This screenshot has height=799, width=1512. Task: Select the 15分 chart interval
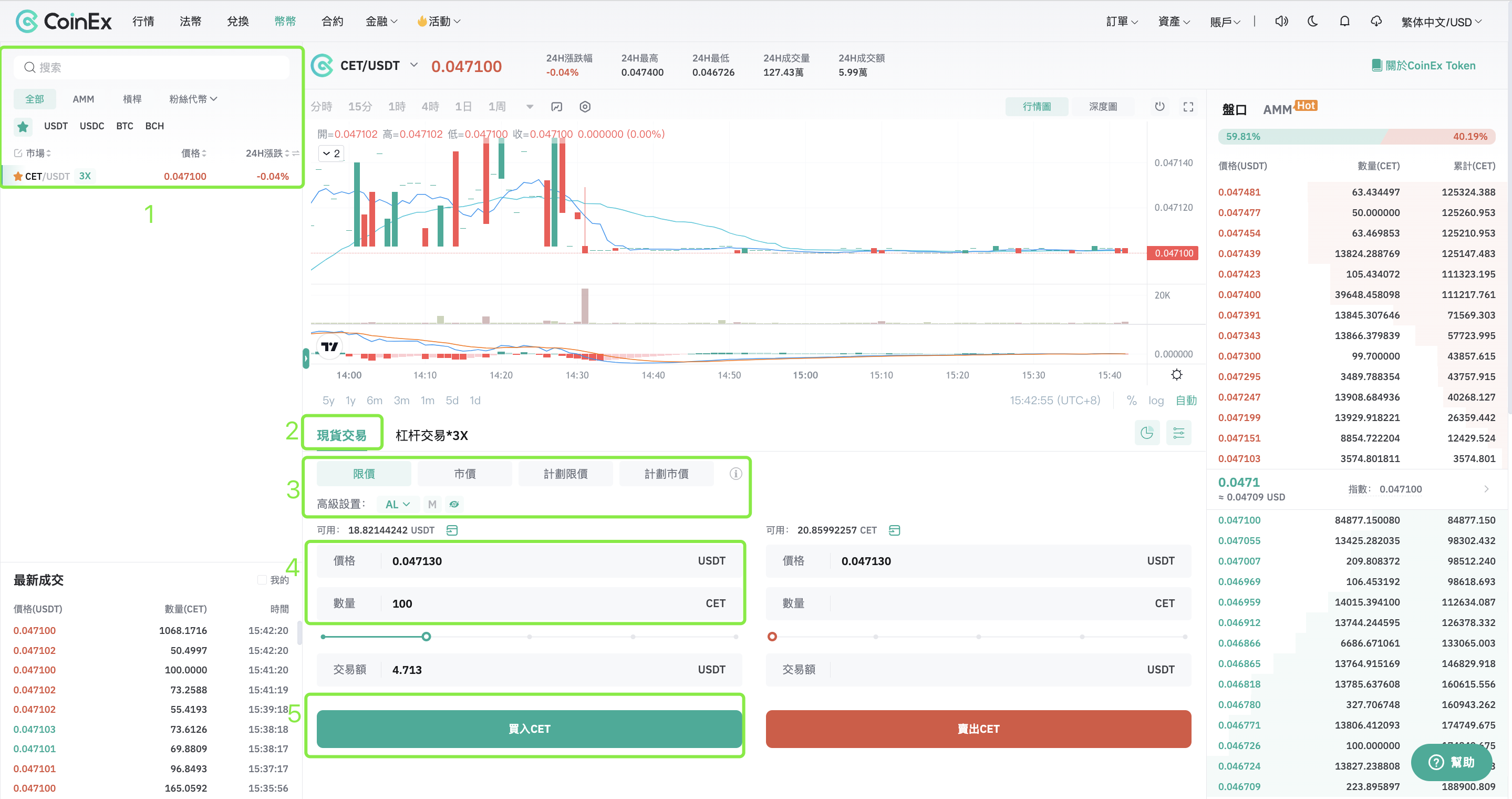coord(360,107)
